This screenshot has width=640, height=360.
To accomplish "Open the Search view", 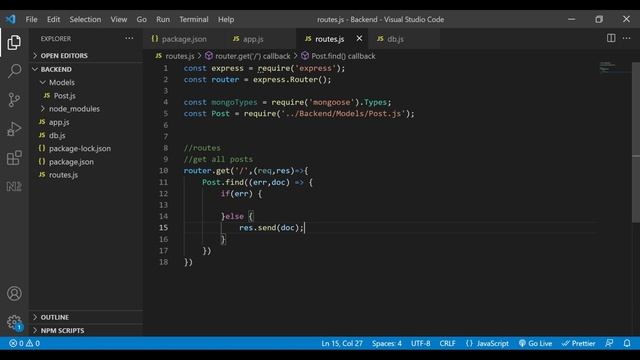I will pos(14,71).
